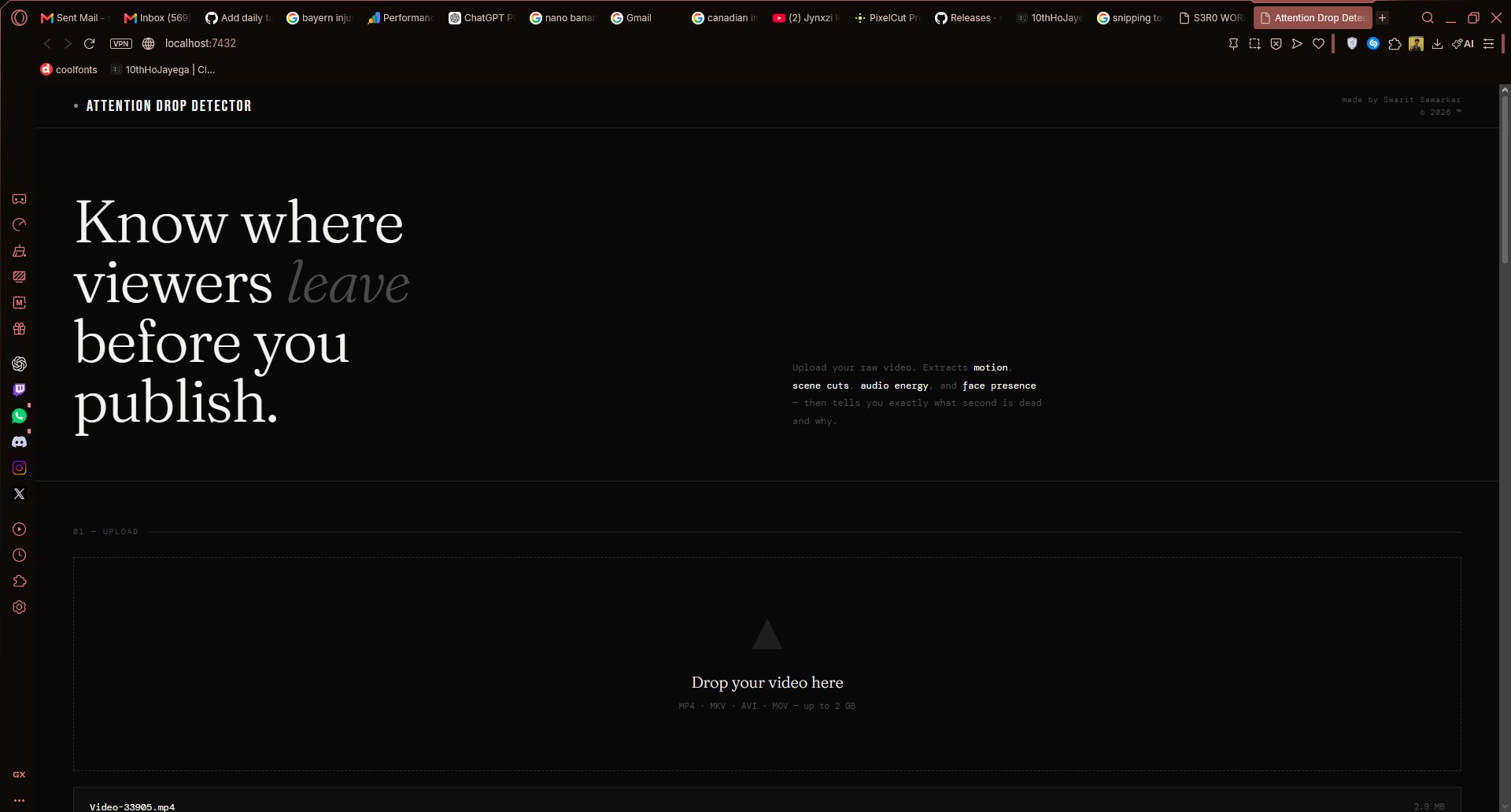Viewport: 1511px width, 812px height.
Task: Open GX Cleaner broom icon in sidebar
Action: (20, 251)
